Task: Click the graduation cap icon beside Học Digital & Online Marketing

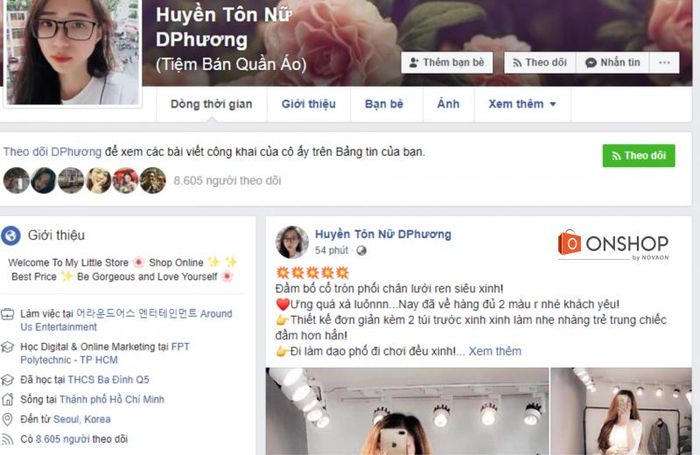Action: coord(8,347)
